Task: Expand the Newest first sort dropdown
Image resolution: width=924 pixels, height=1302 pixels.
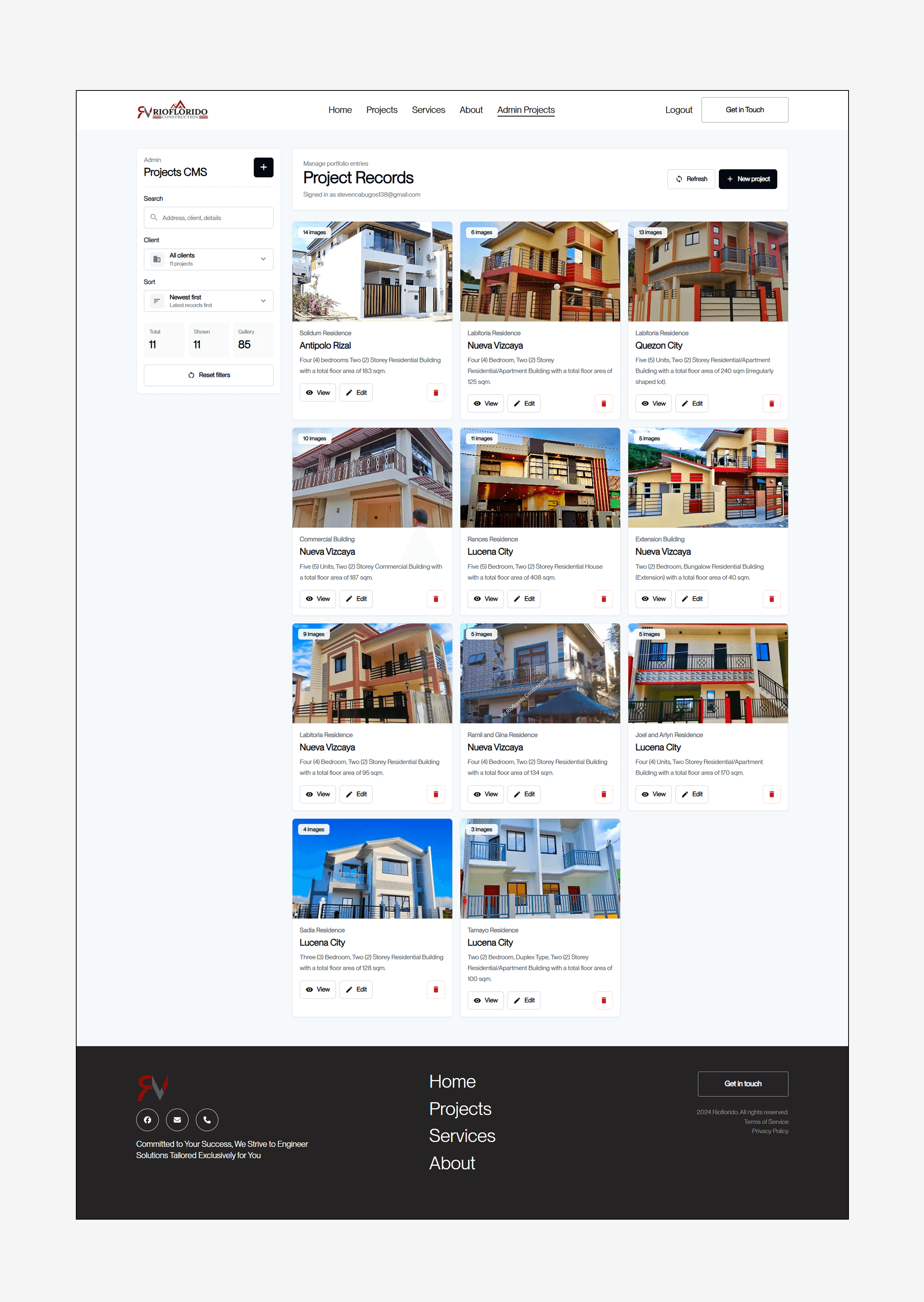Action: [208, 301]
